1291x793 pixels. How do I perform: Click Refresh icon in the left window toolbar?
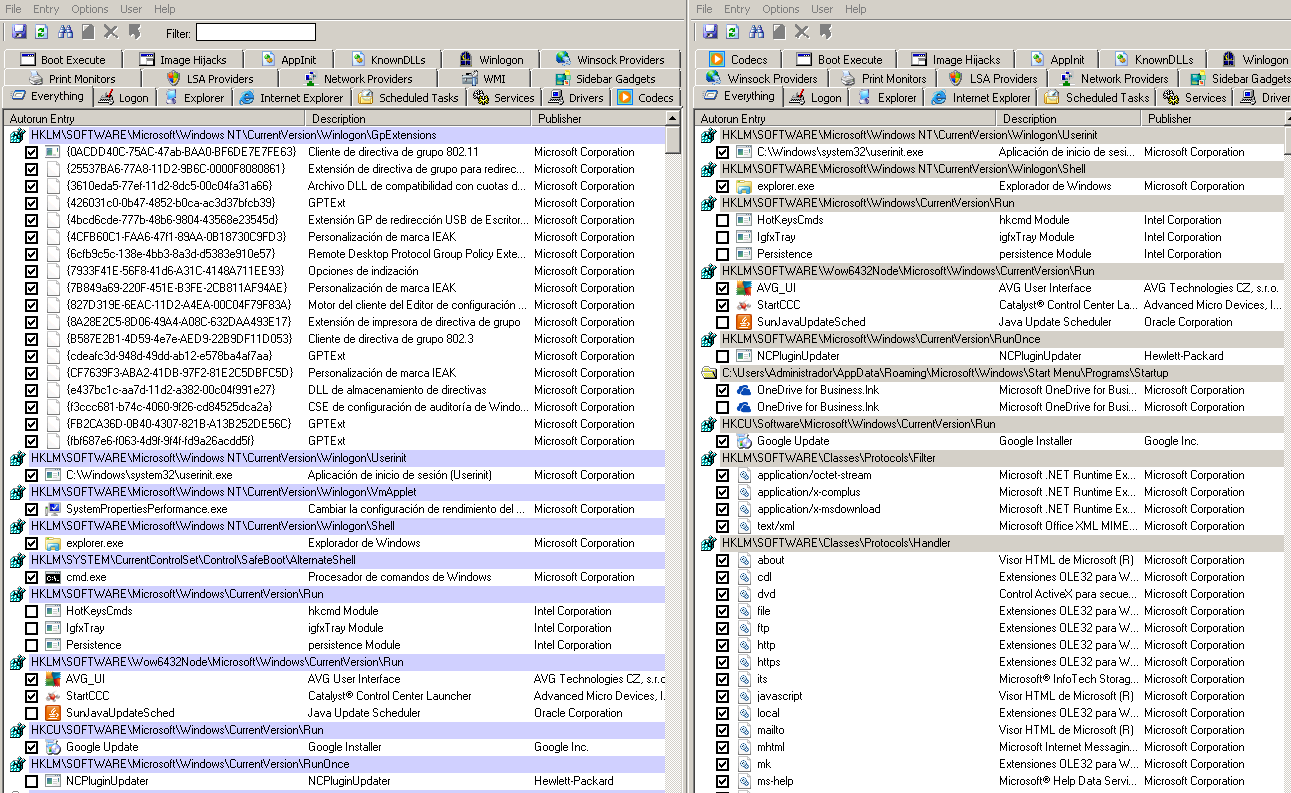42,33
